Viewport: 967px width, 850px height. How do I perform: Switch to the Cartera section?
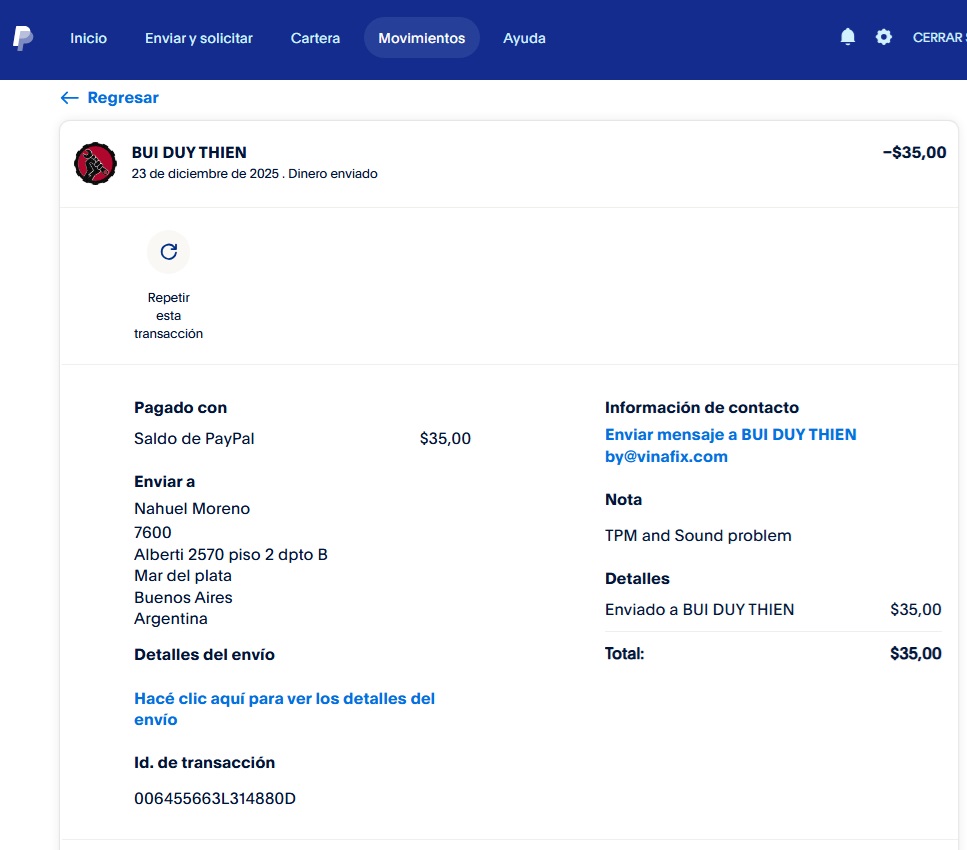click(315, 38)
